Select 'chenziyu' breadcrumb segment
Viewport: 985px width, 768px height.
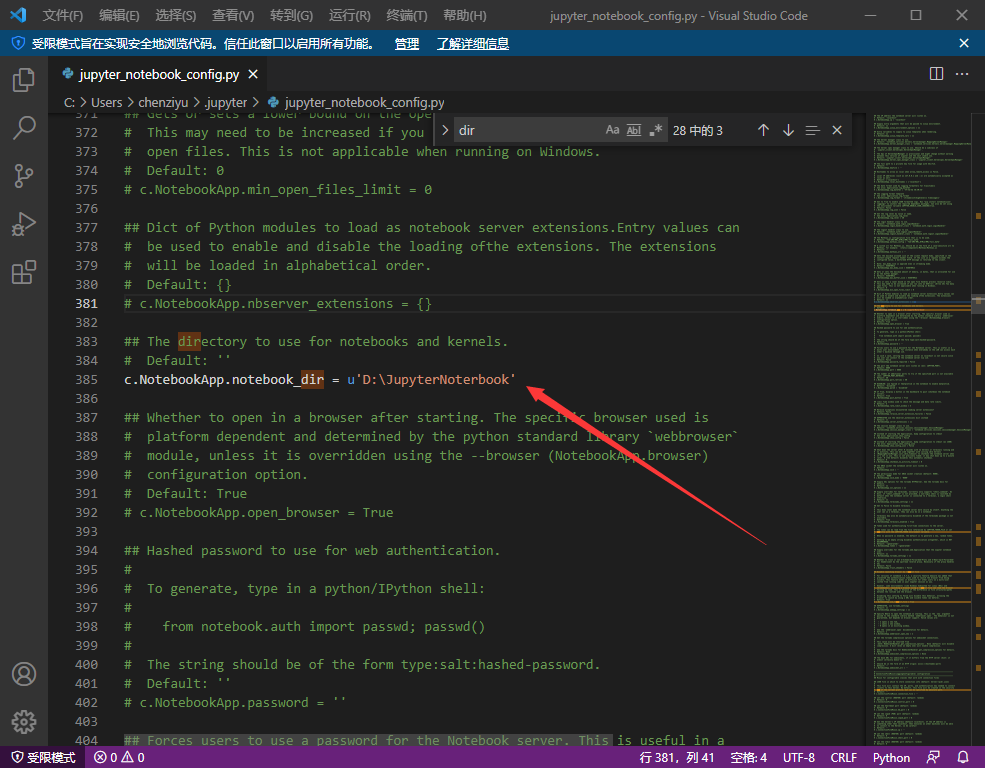[x=163, y=102]
